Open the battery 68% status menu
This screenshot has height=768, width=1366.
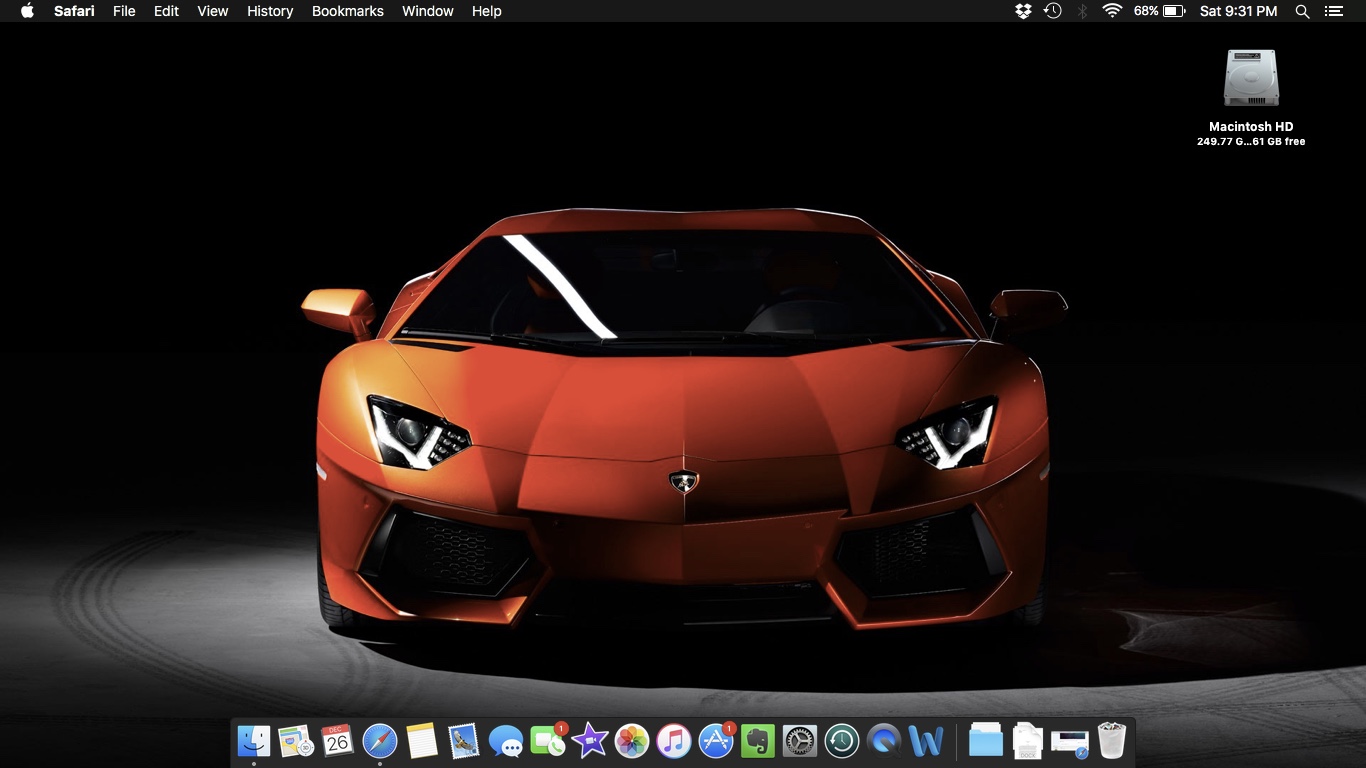coord(1160,11)
